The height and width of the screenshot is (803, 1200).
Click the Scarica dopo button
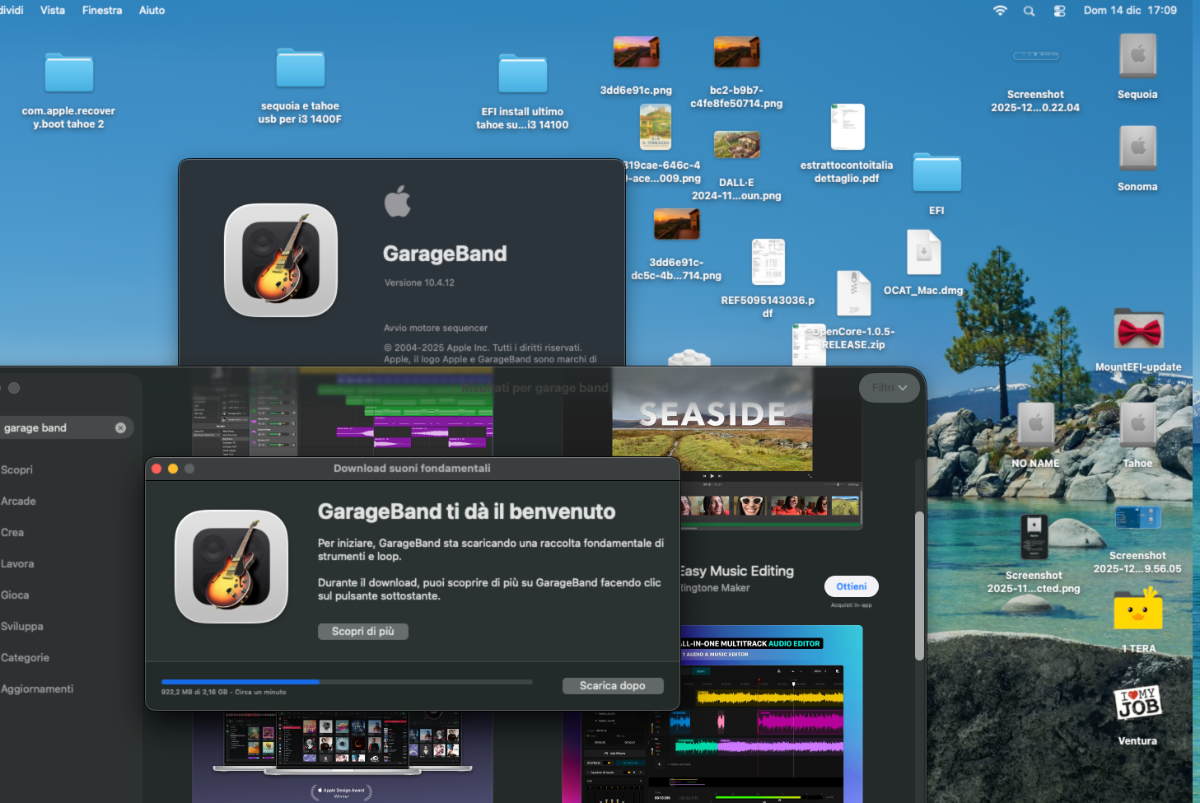(x=613, y=686)
